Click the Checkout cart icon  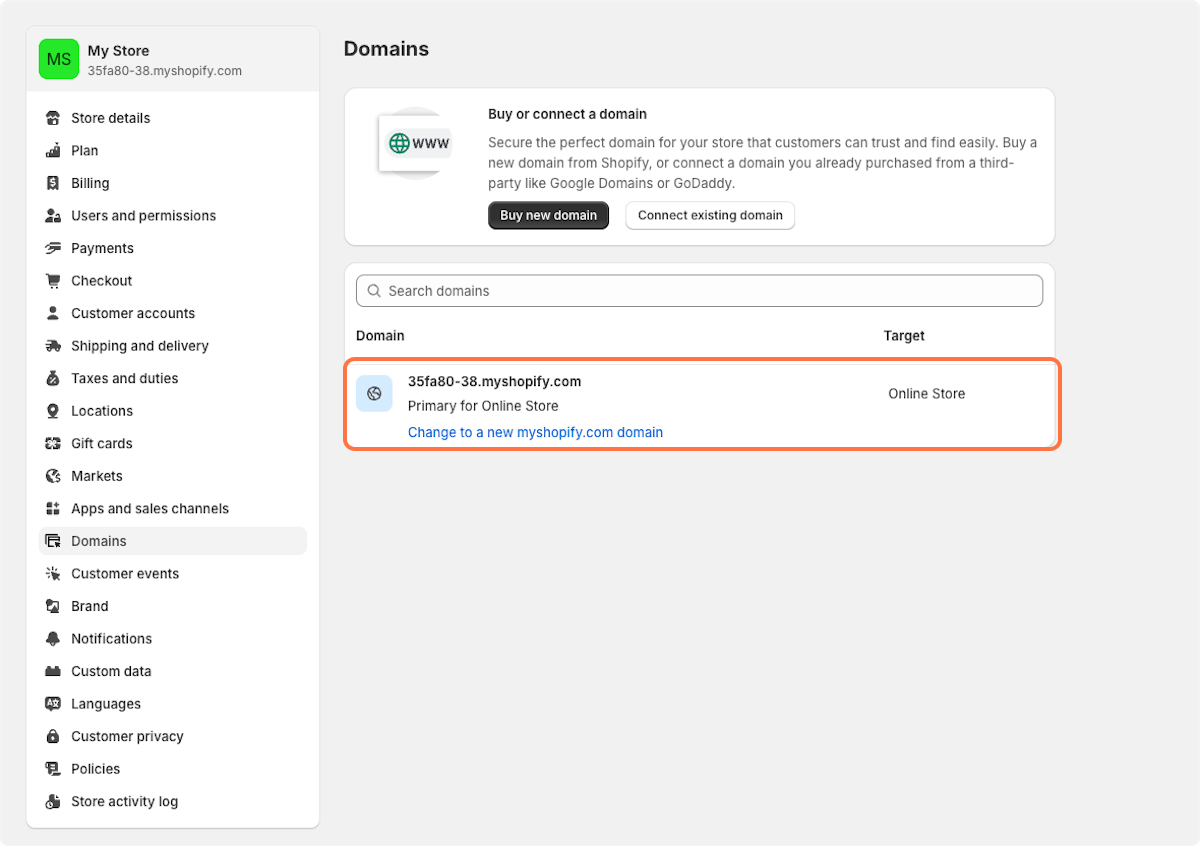53,280
